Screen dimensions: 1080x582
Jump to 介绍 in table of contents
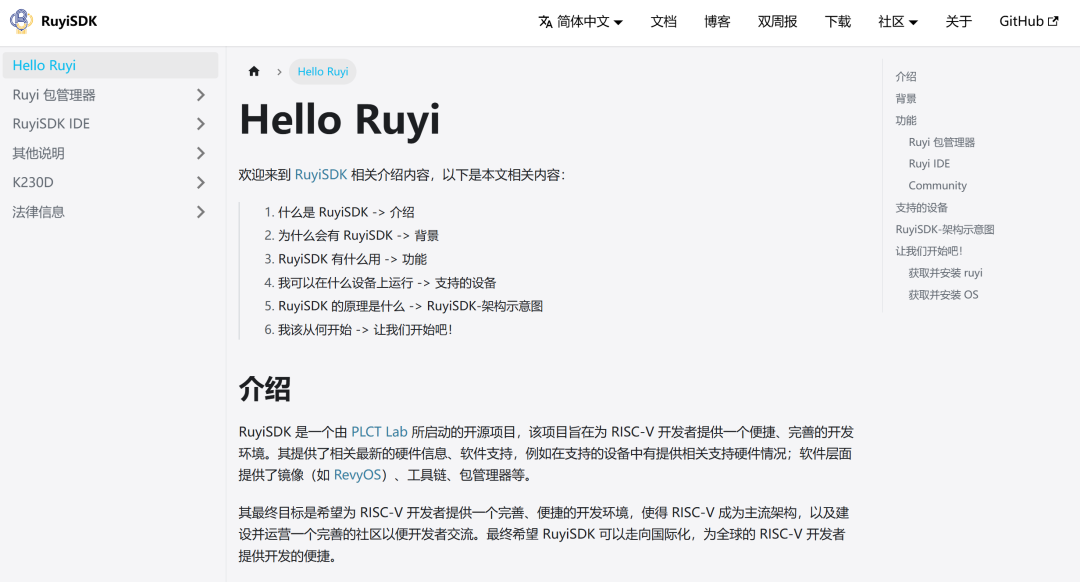tap(906, 76)
